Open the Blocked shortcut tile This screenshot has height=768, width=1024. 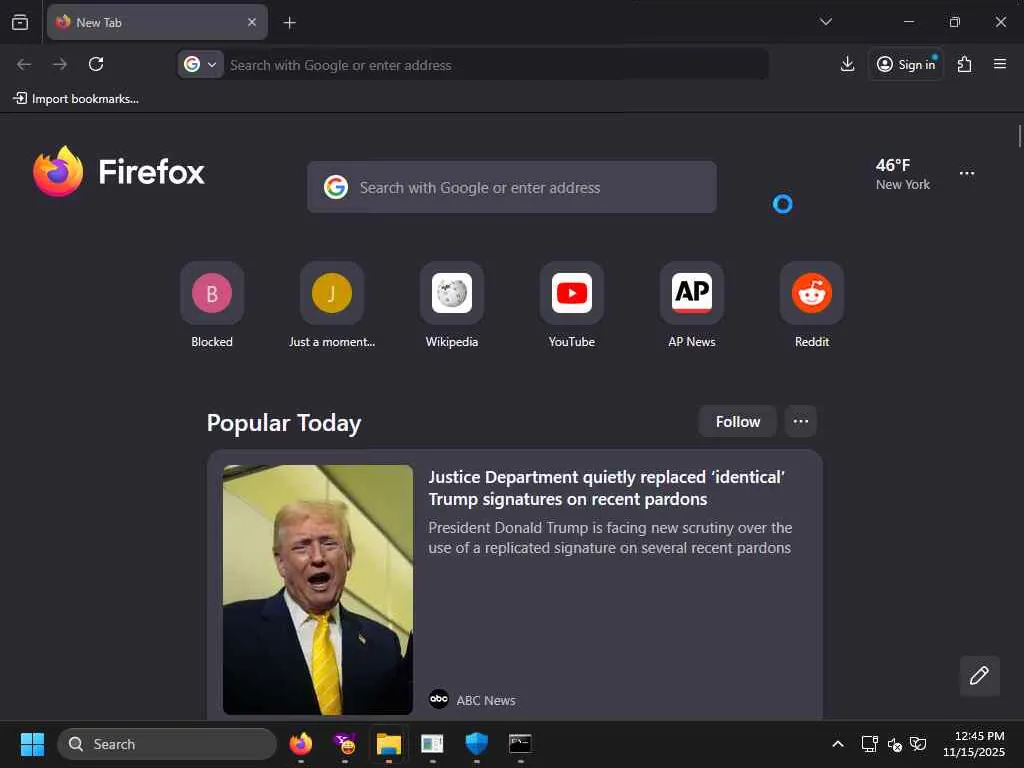(x=212, y=305)
